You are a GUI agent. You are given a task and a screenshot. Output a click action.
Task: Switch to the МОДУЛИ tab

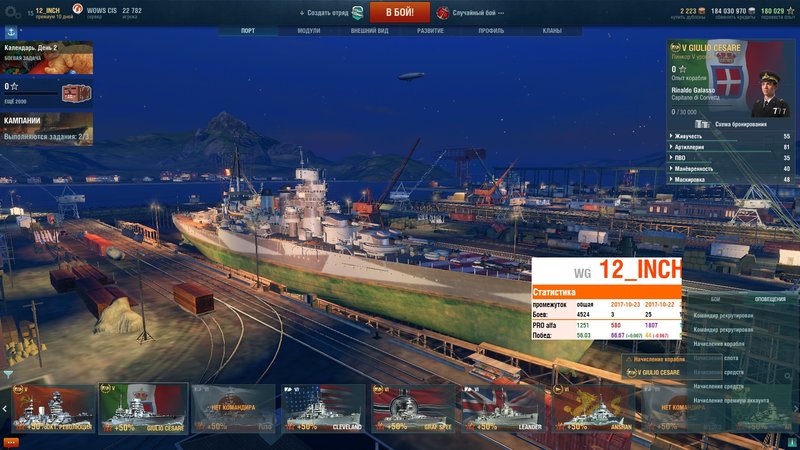(x=309, y=31)
